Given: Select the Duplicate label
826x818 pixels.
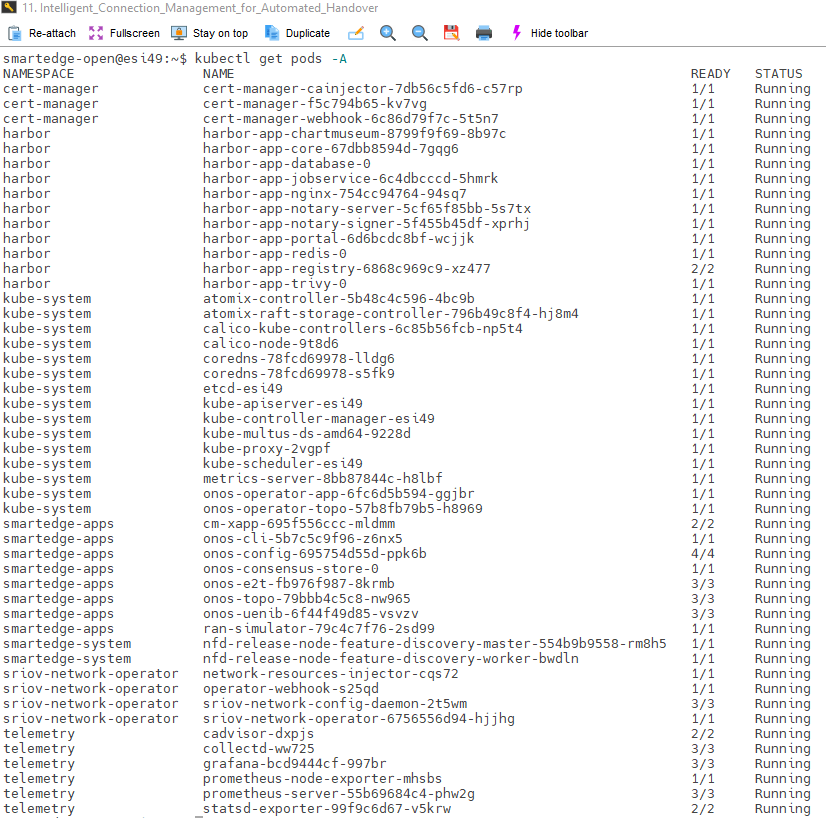Looking at the screenshot, I should [308, 33].
